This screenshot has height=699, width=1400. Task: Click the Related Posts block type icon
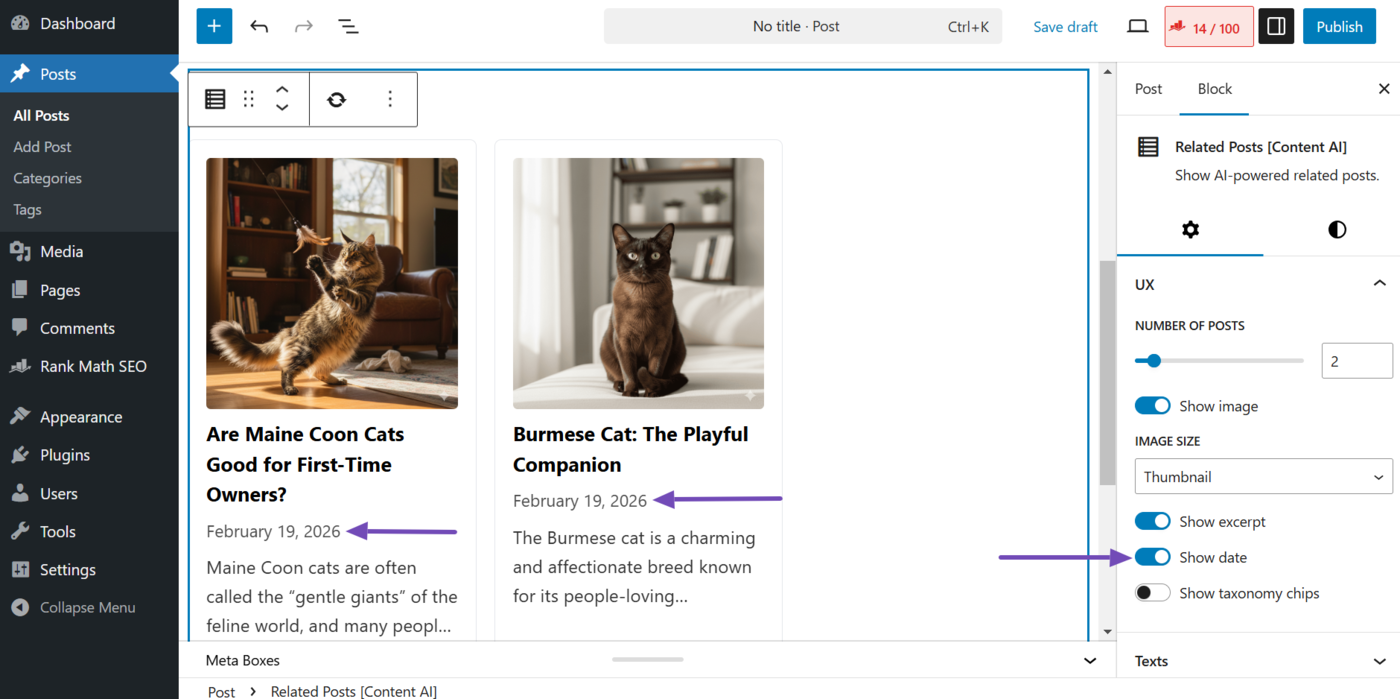coord(215,99)
